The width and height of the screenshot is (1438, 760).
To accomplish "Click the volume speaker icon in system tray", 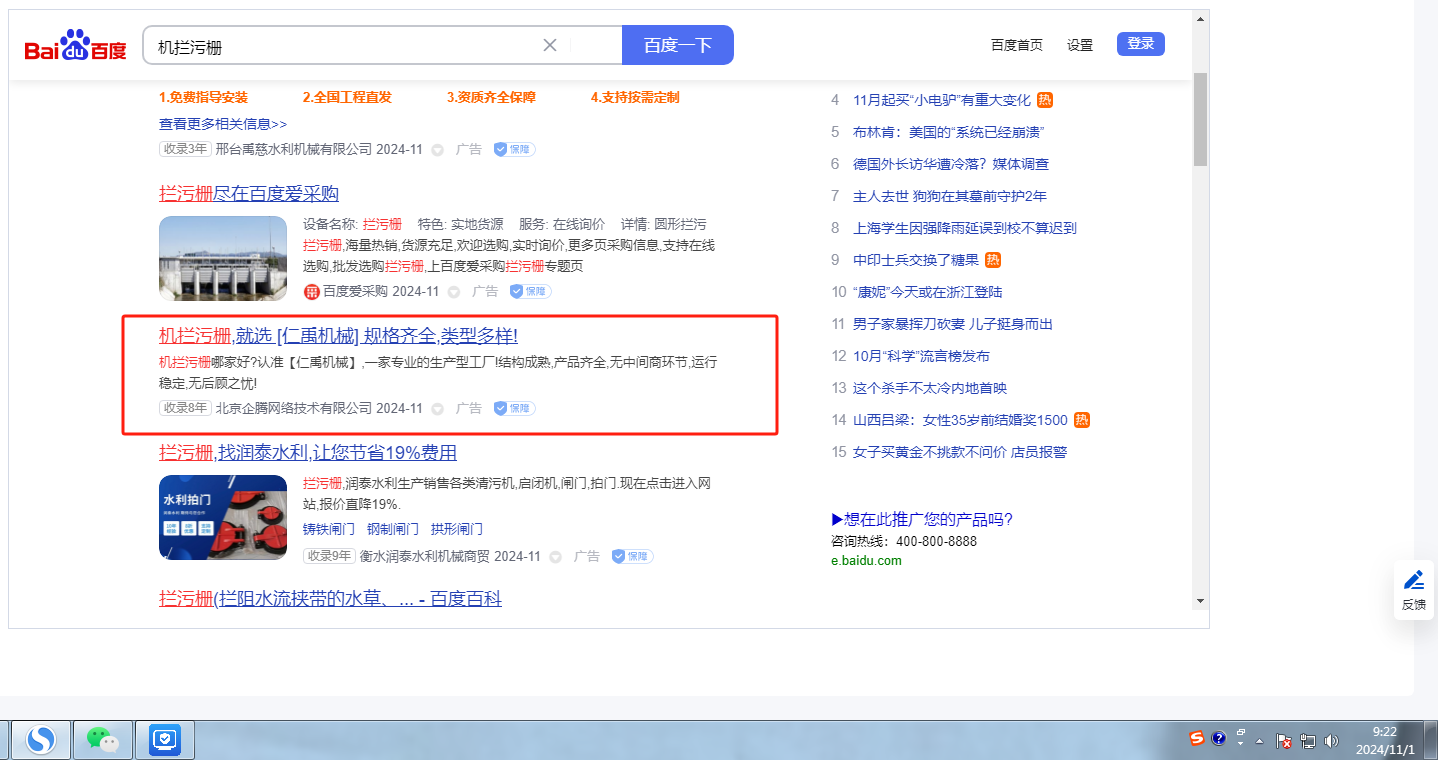I will tap(1331, 741).
